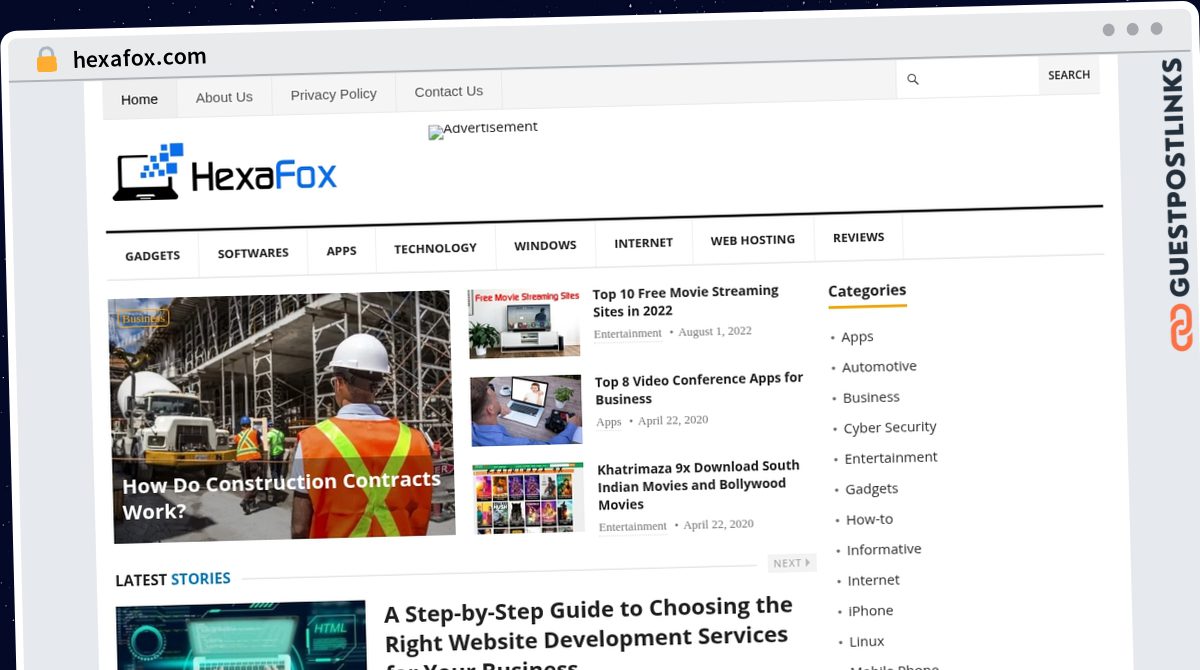
Task: Open the Video Conference Apps article thumbnail
Action: tap(526, 410)
